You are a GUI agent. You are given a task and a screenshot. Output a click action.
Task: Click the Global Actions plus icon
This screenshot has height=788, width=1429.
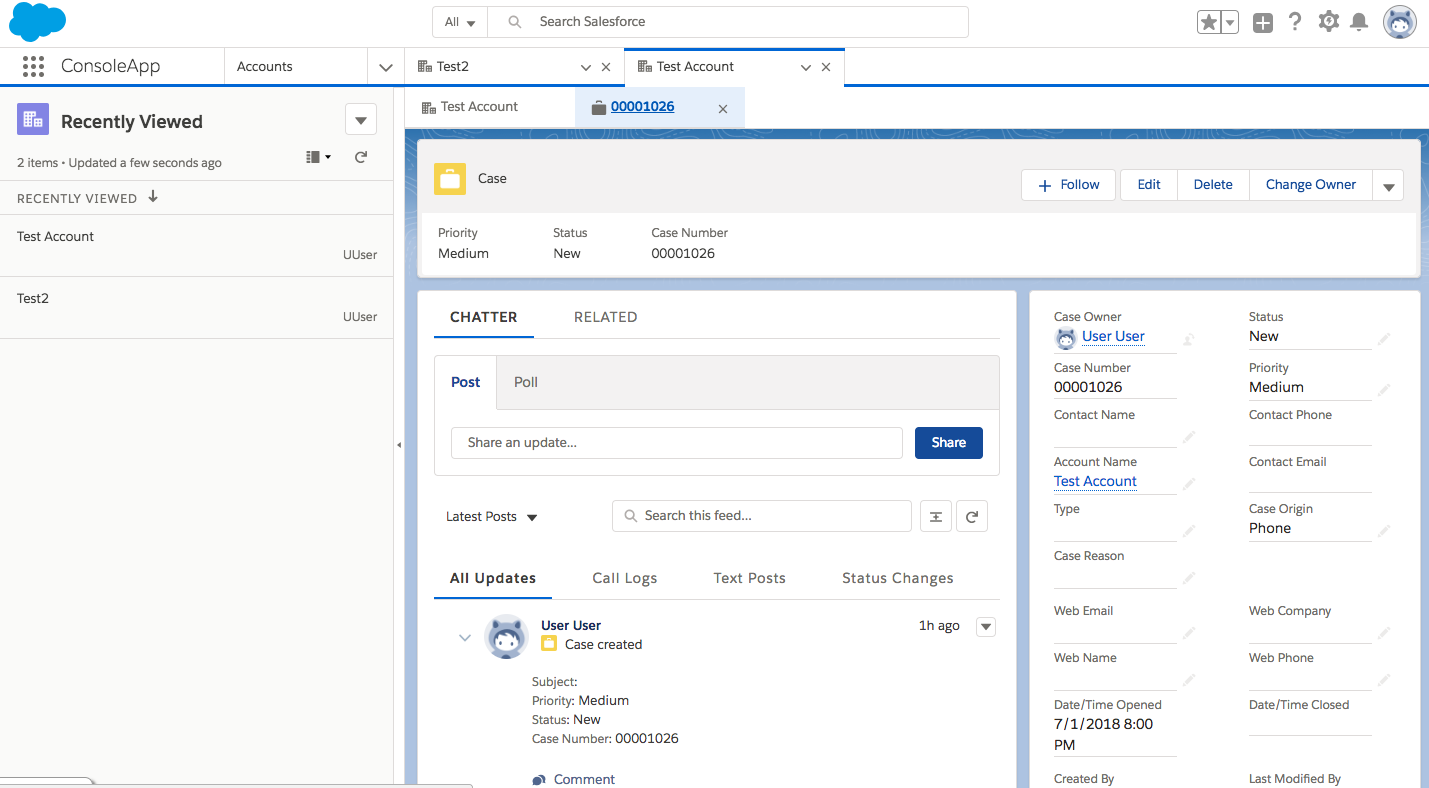[x=1263, y=22]
